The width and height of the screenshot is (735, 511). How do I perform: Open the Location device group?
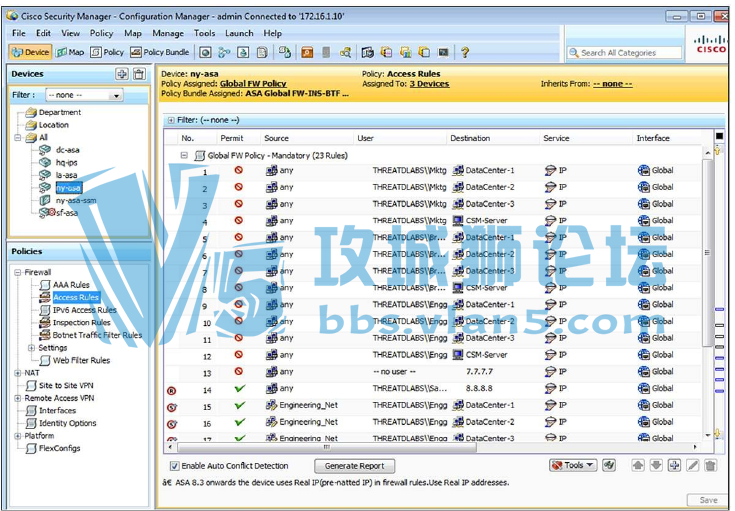[x=53, y=125]
